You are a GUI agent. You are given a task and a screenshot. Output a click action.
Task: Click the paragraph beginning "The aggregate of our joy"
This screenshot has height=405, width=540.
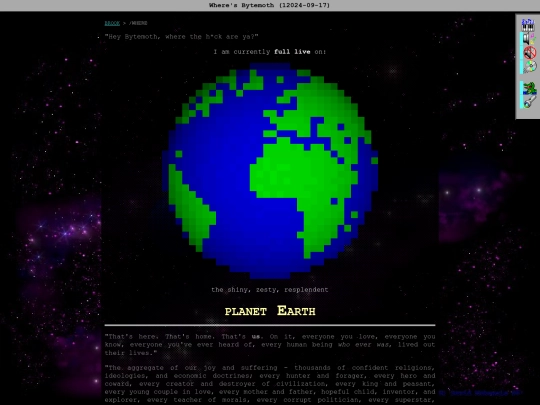[270, 384]
